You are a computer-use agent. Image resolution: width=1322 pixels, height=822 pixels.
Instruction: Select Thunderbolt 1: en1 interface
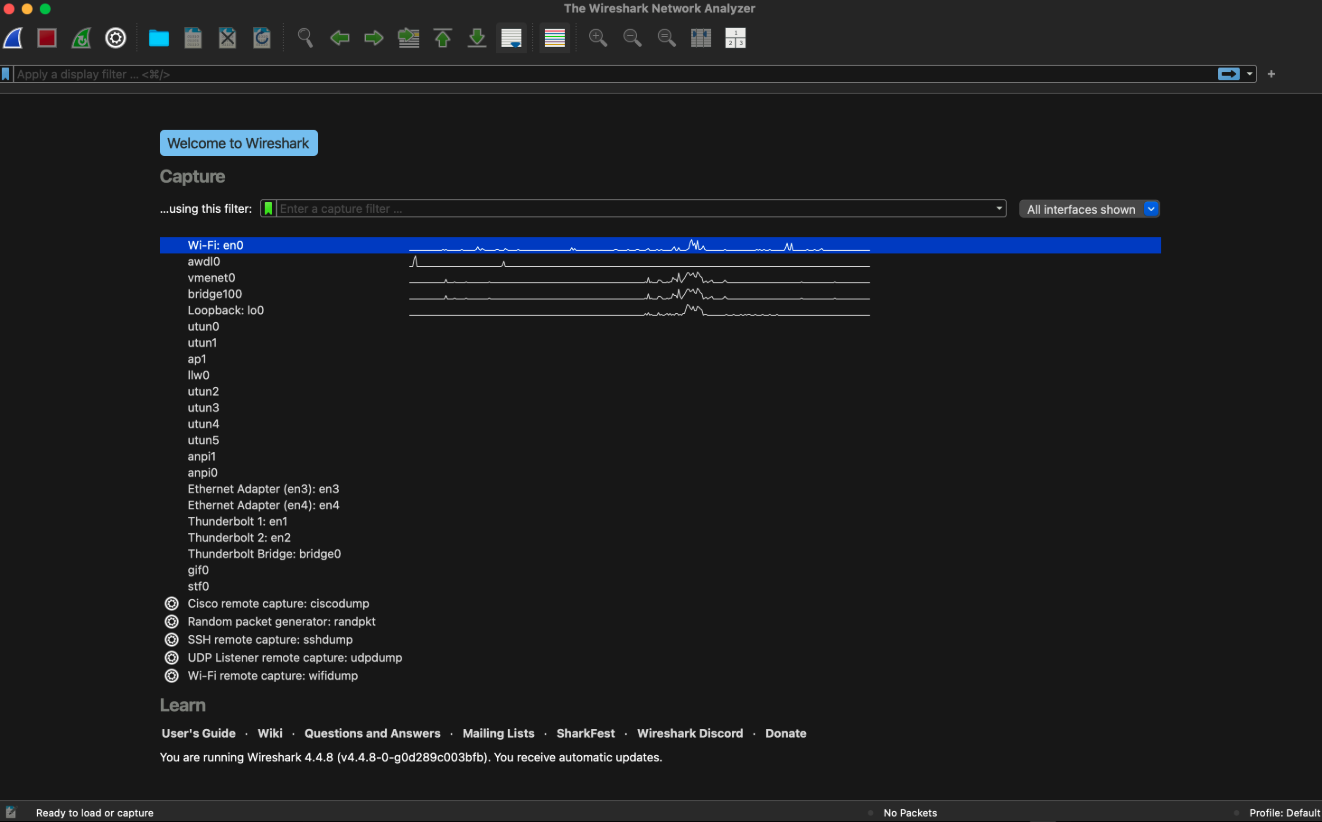point(660,521)
